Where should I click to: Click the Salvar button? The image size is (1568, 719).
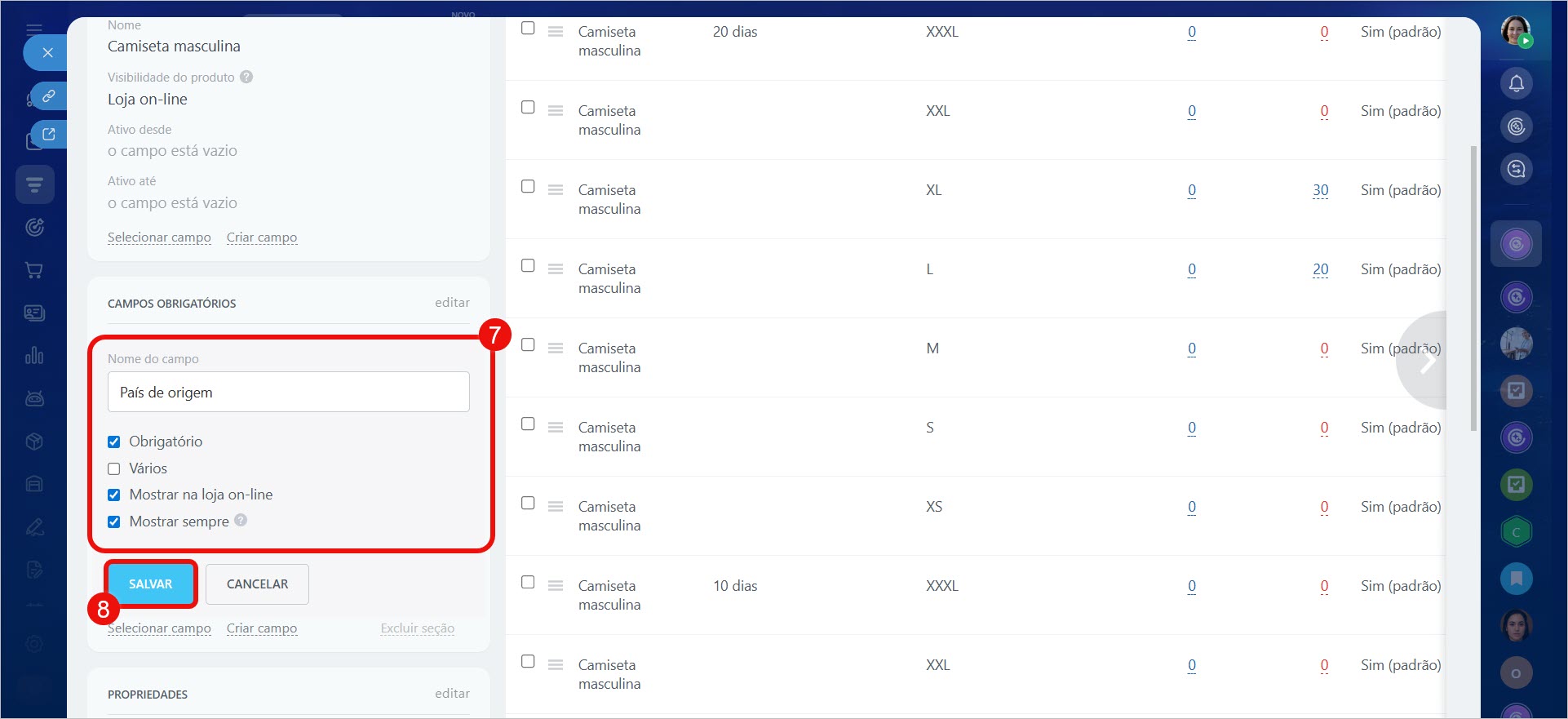tap(151, 584)
